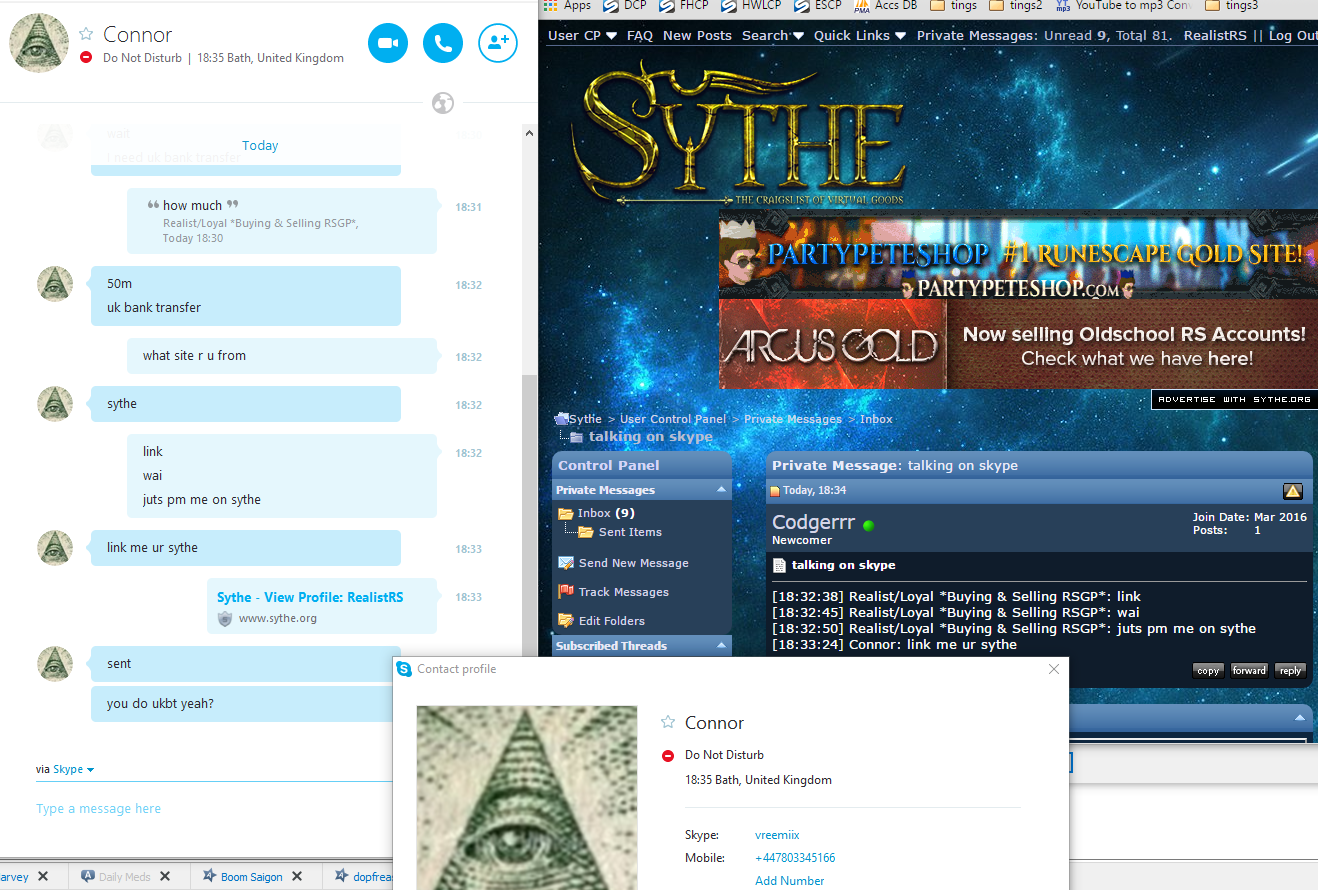Close the Contact profile window
The image size is (1318, 890).
pyautogui.click(x=1053, y=669)
